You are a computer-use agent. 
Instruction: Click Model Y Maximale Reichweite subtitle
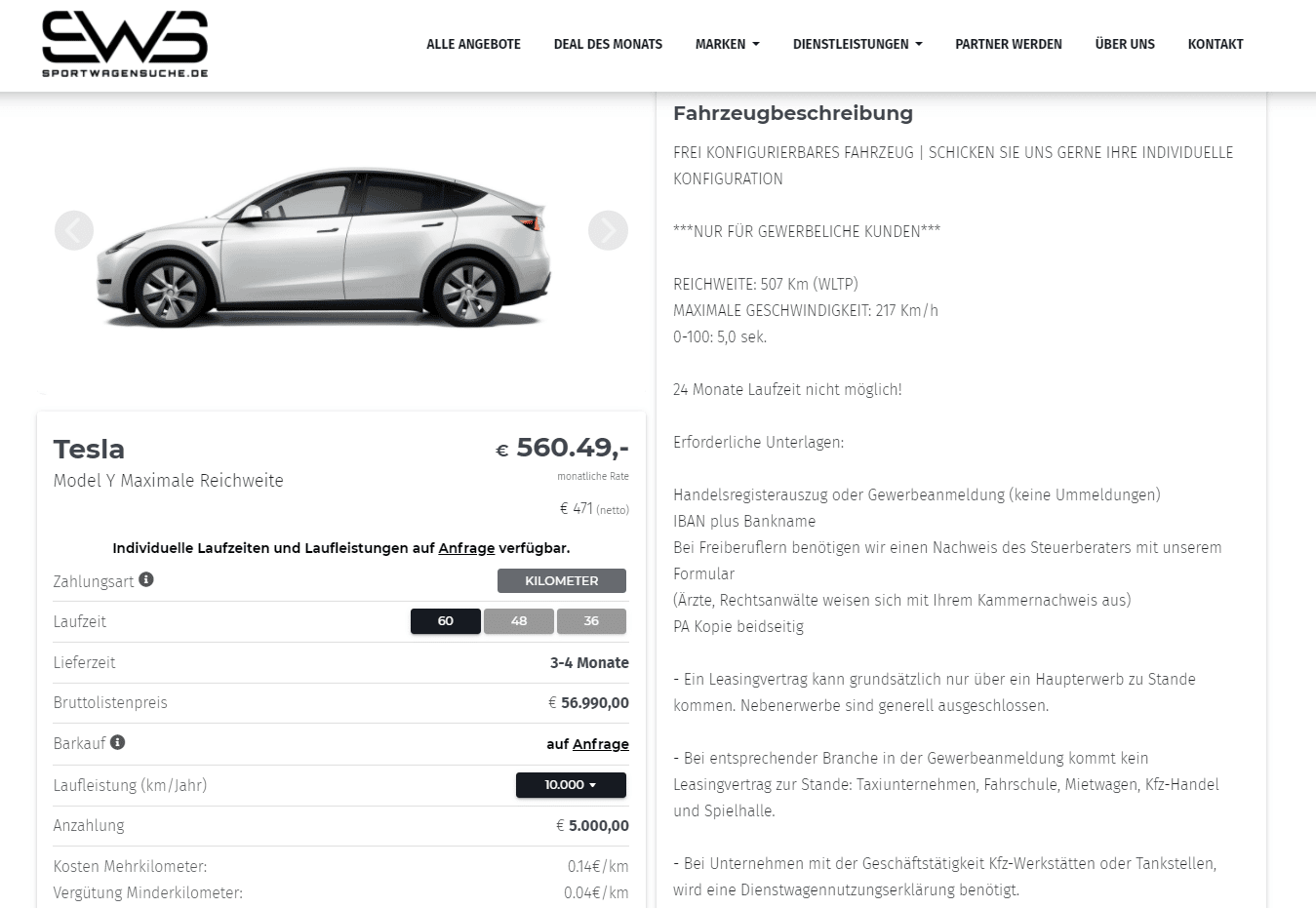(169, 481)
